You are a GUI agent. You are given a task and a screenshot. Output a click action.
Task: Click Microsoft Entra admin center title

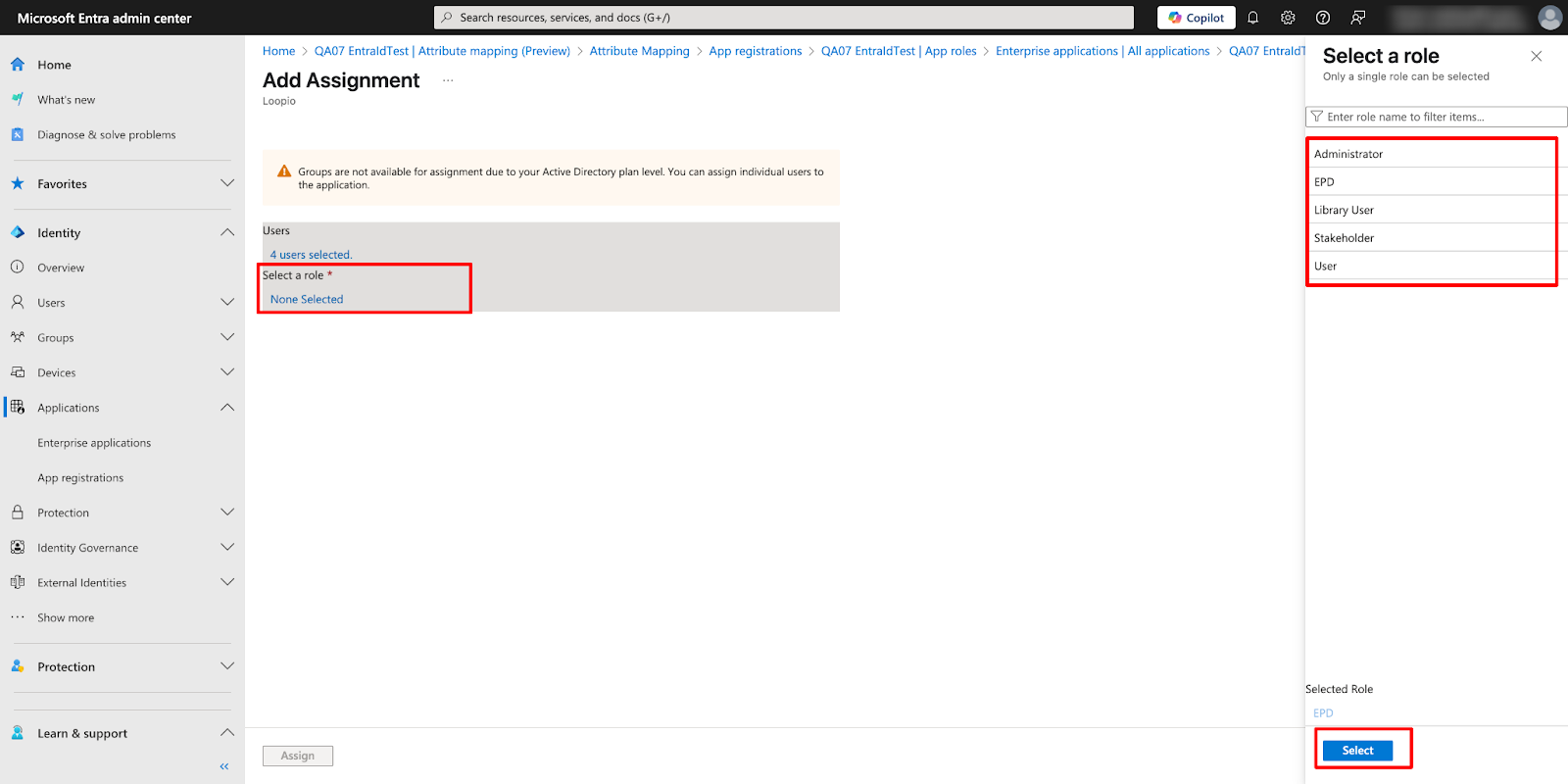[105, 18]
